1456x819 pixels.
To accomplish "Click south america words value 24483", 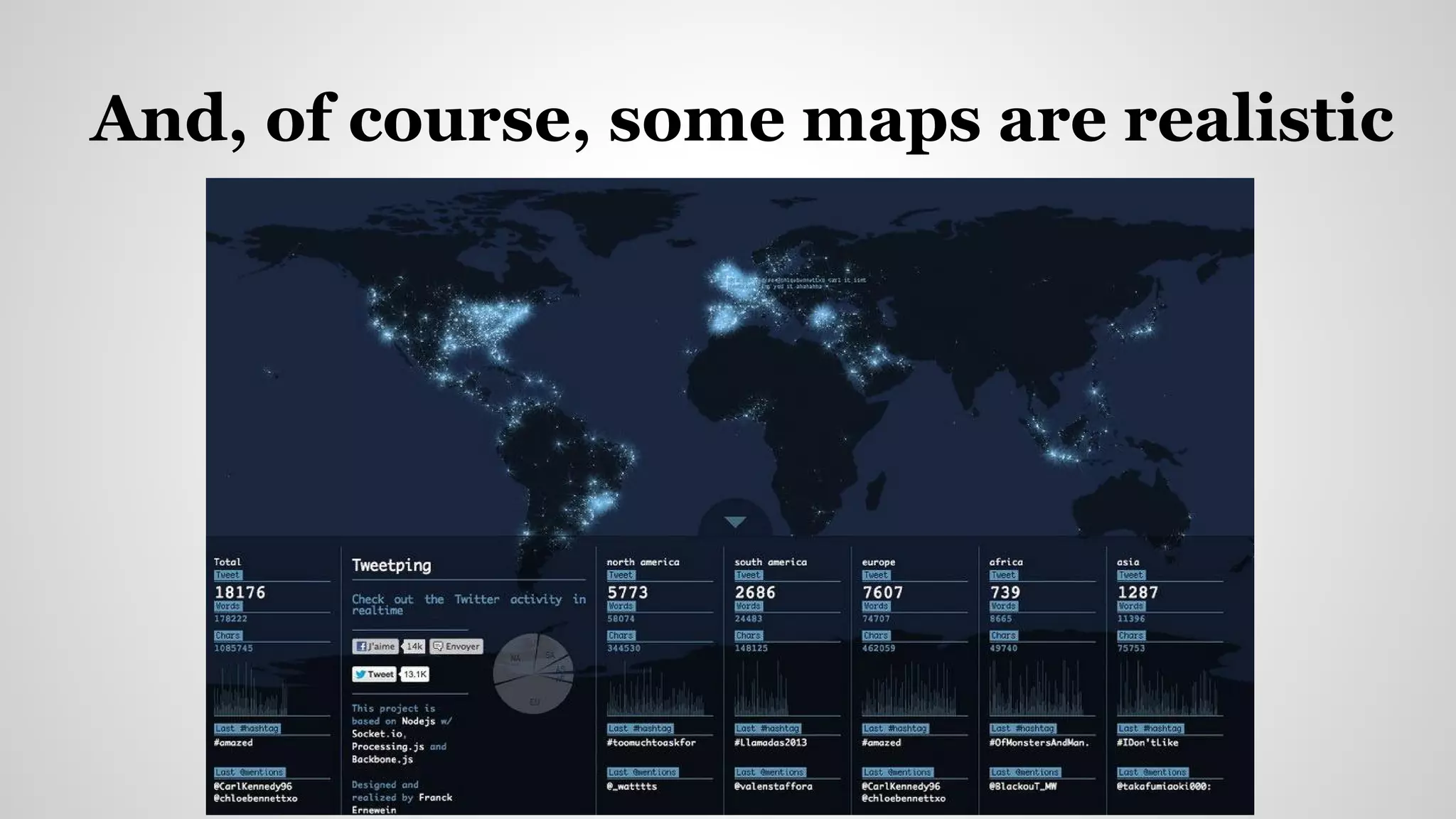I will point(749,619).
